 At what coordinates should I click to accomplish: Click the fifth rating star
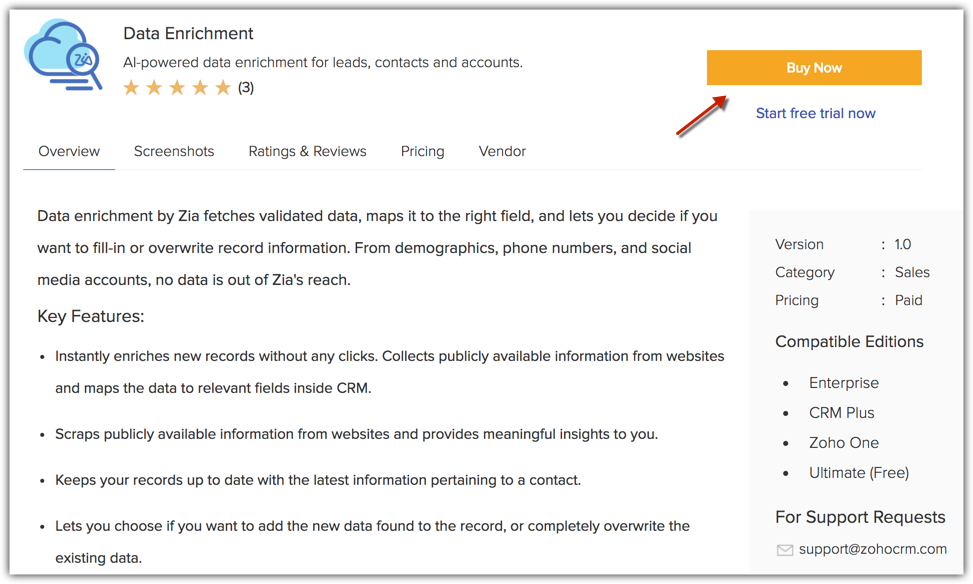223,88
